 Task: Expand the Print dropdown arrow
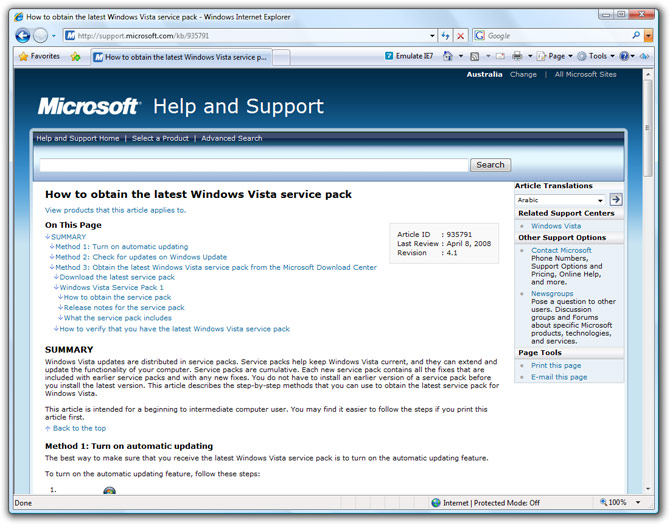pos(530,56)
